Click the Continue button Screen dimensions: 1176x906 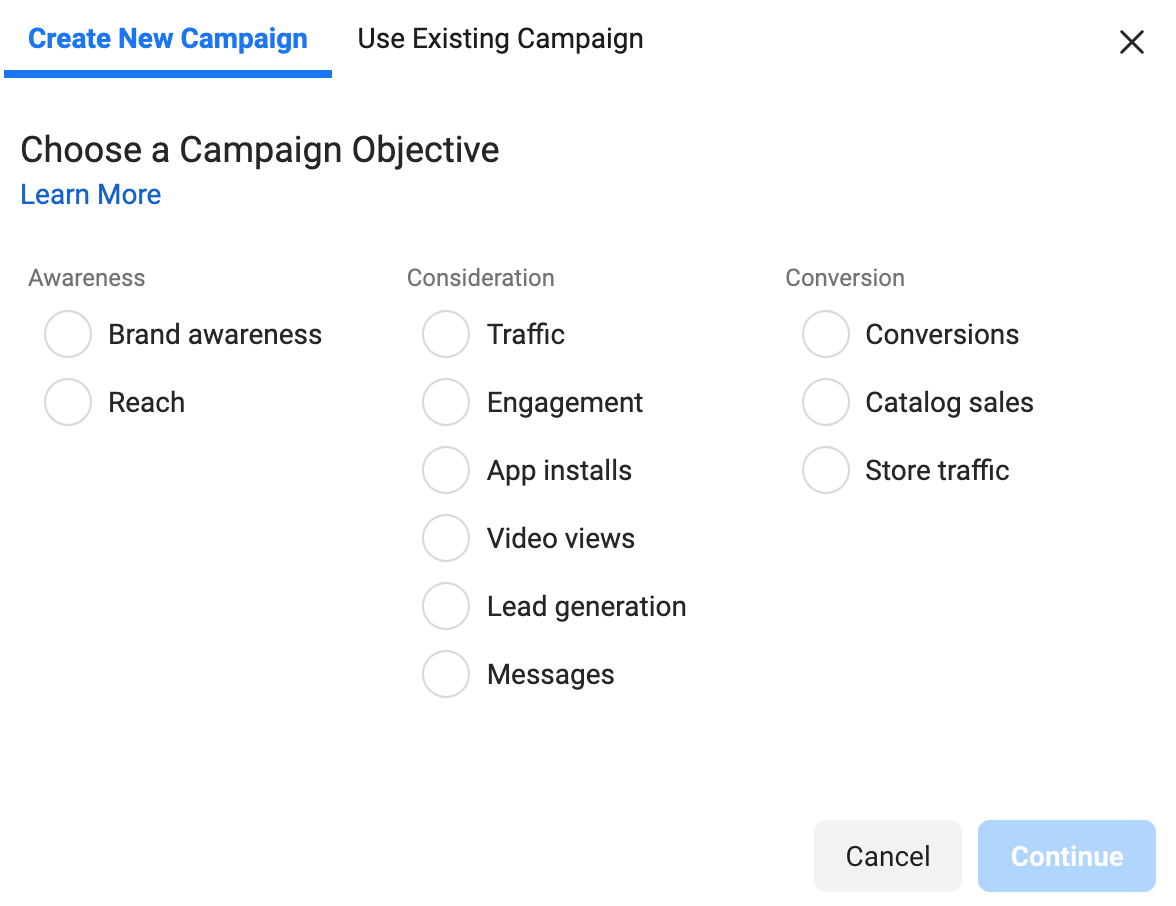1066,856
